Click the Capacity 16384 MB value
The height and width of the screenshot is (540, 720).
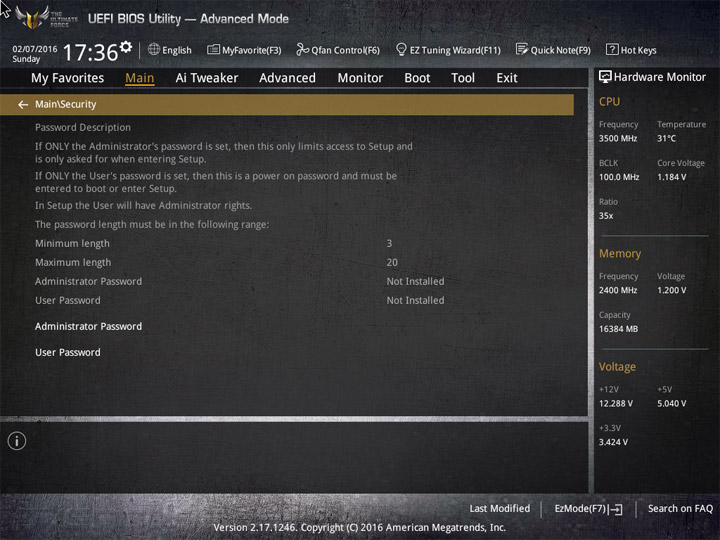(618, 329)
